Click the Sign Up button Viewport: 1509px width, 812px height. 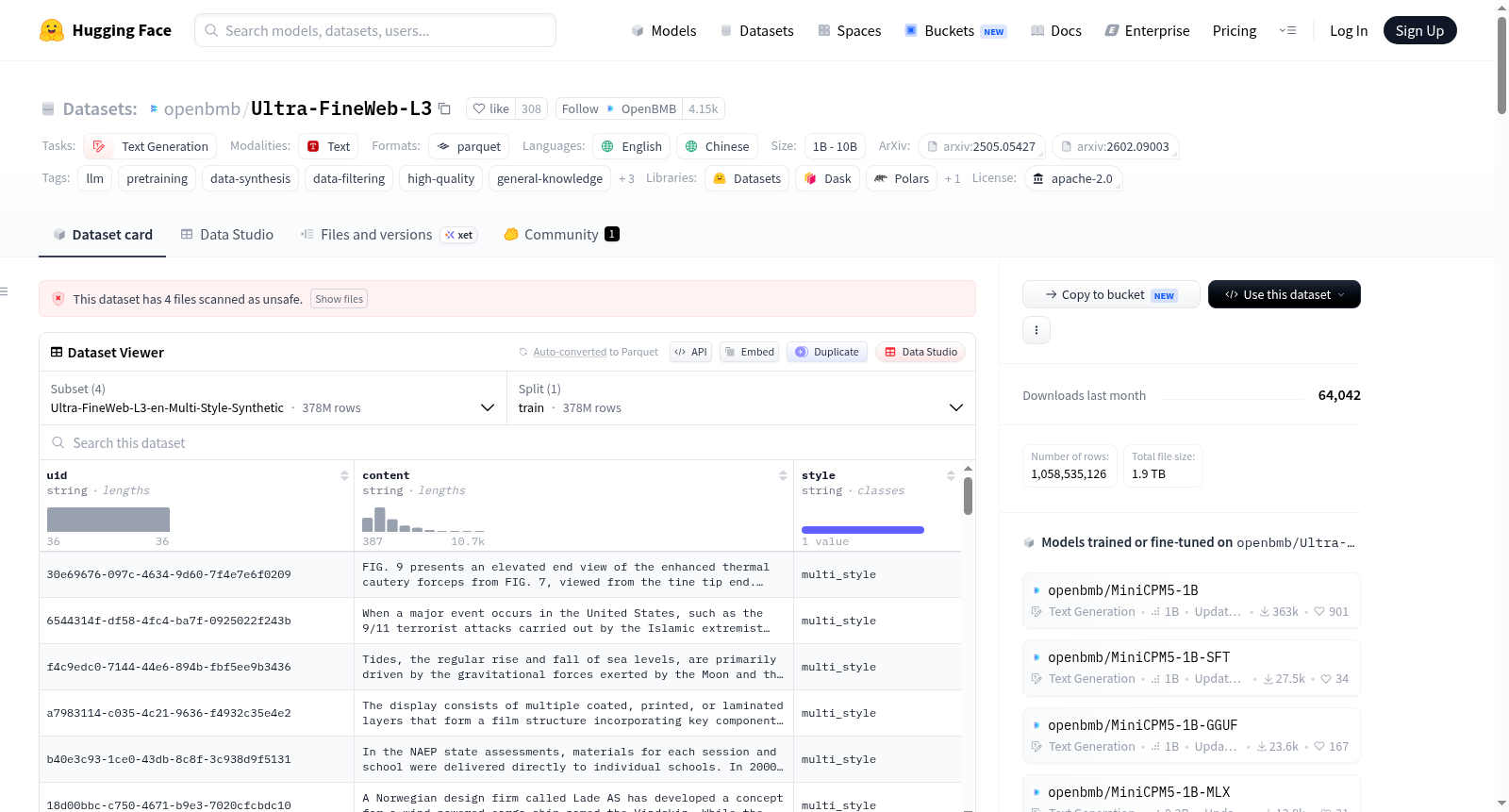1419,30
